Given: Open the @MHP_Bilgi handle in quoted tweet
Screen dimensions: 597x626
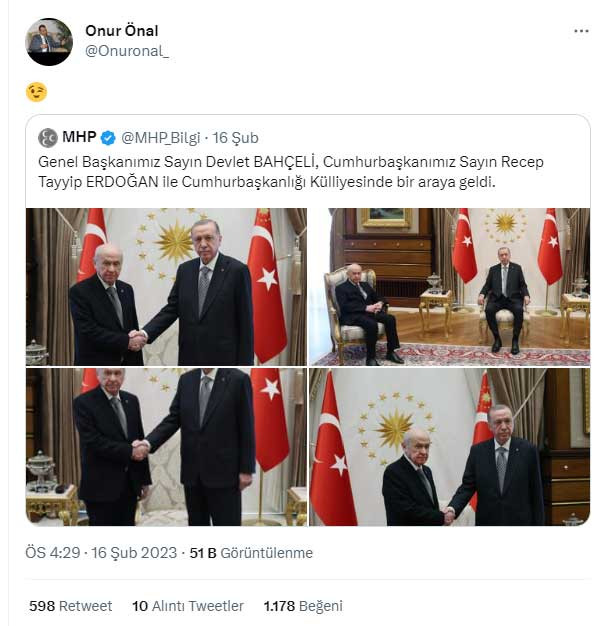Looking at the screenshot, I should click(161, 138).
